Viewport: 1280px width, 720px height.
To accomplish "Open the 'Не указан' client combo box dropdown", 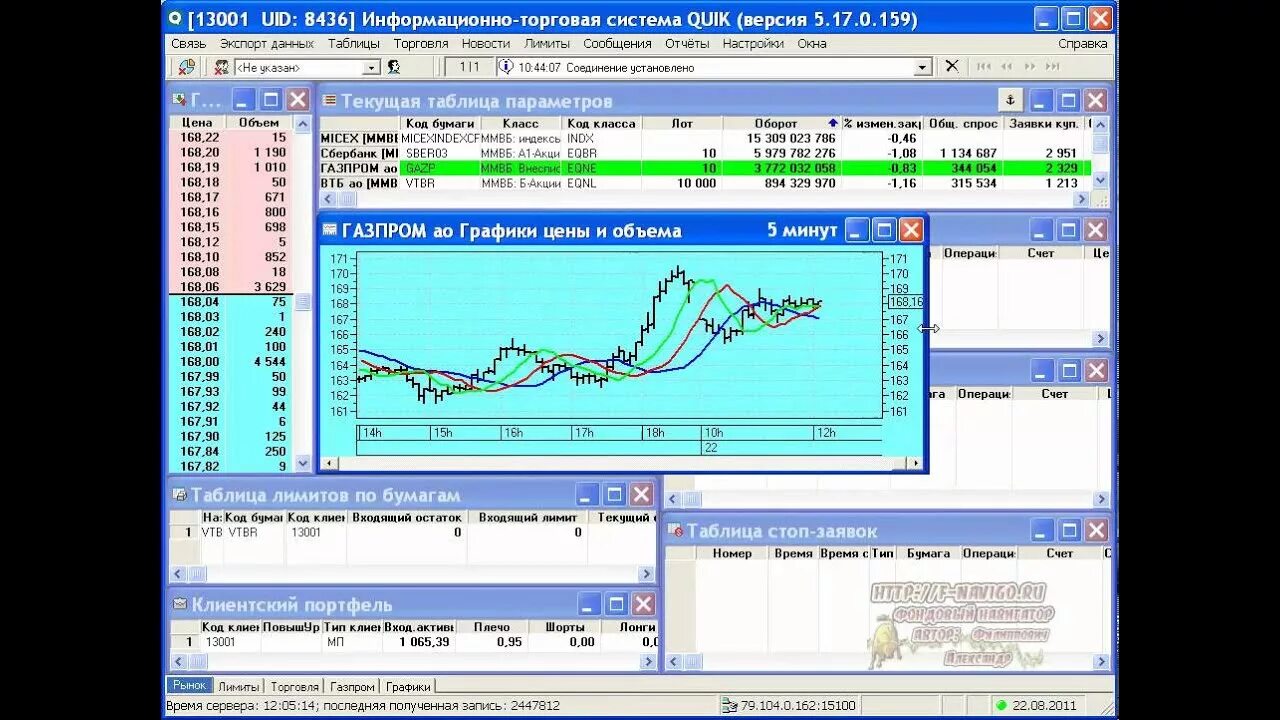I will [371, 67].
